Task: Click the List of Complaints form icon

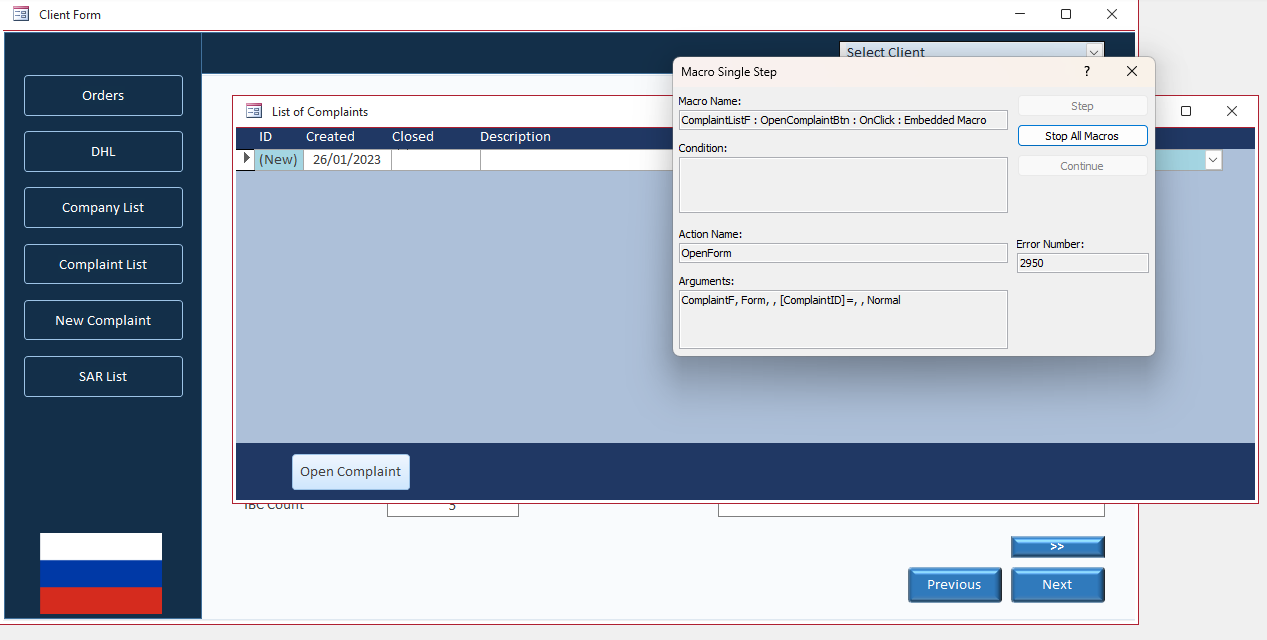Action: (254, 112)
